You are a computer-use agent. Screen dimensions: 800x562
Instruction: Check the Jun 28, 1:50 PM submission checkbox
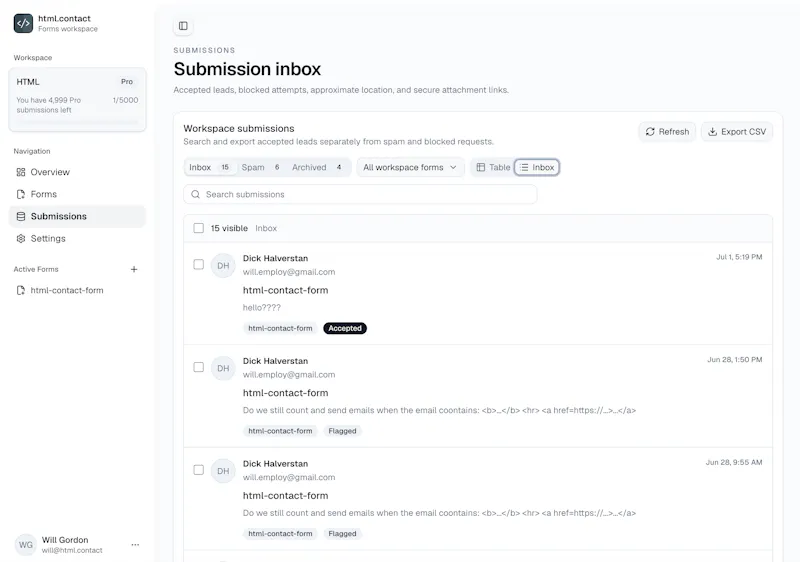(x=198, y=367)
